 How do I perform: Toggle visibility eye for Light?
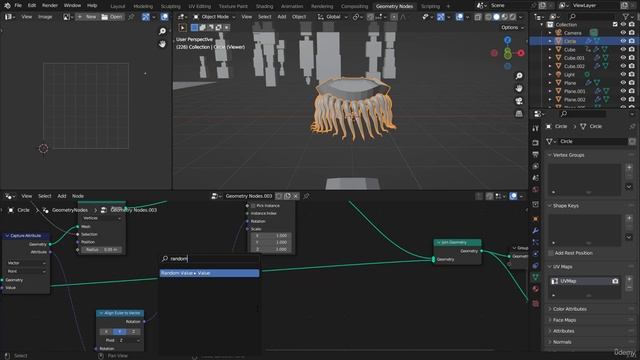point(623,74)
